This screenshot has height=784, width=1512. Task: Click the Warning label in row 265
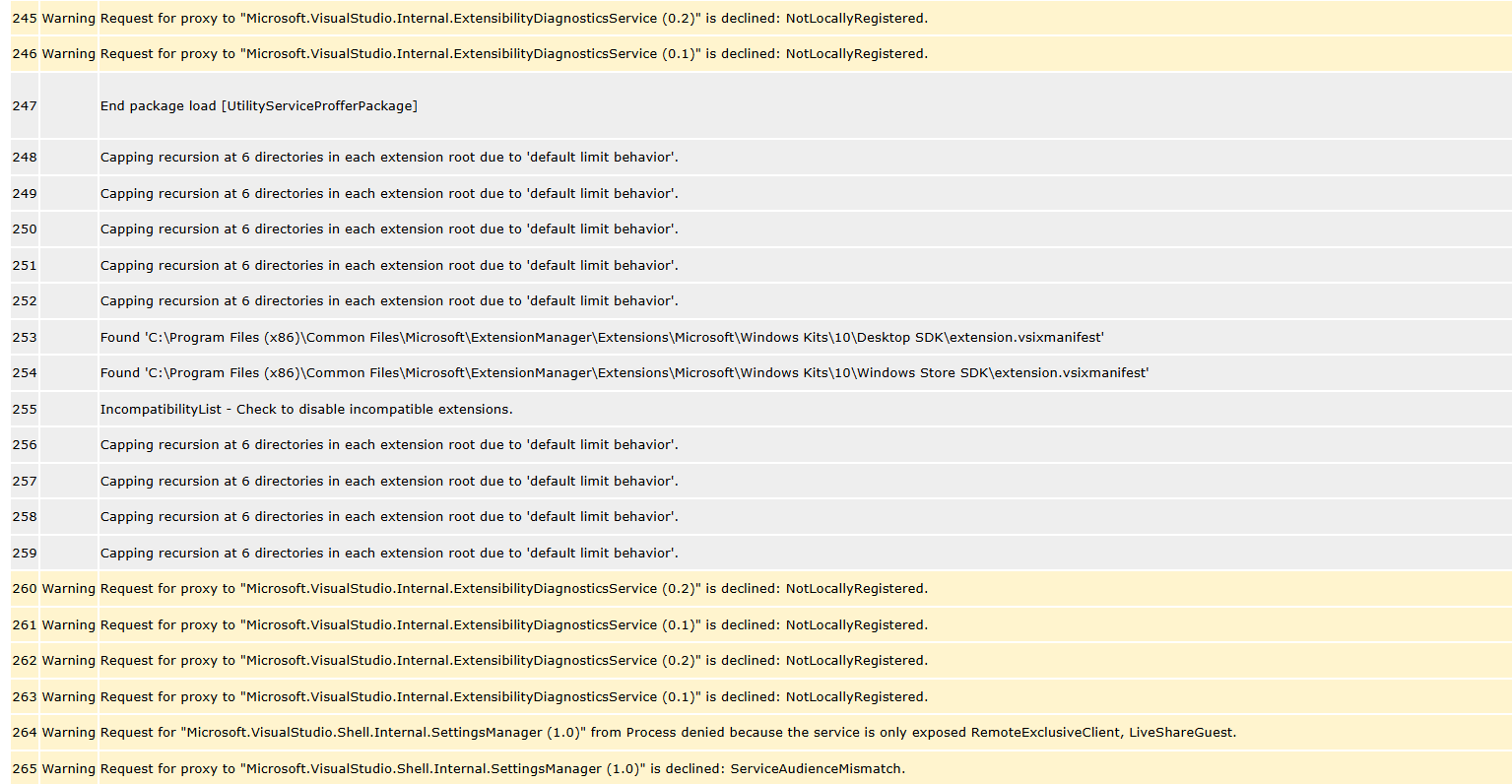tap(69, 769)
